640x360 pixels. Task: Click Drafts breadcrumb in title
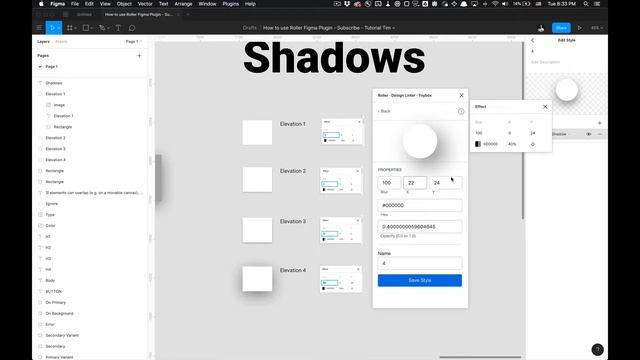(249, 28)
